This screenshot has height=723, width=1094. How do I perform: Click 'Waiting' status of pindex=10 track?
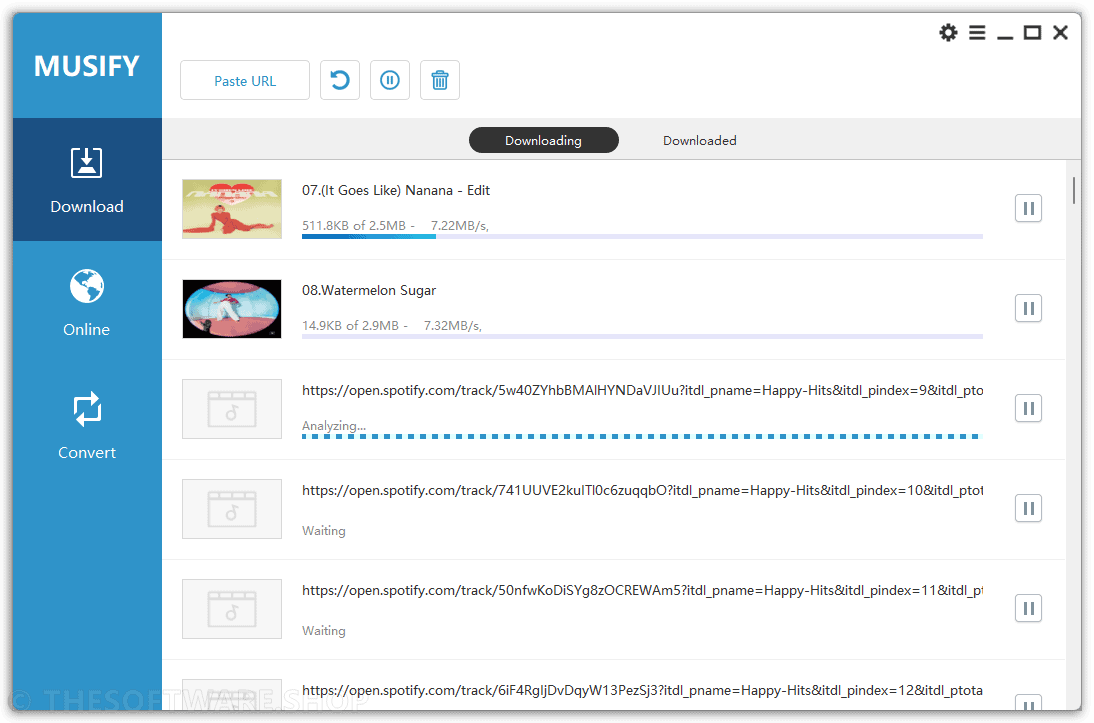pos(323,530)
